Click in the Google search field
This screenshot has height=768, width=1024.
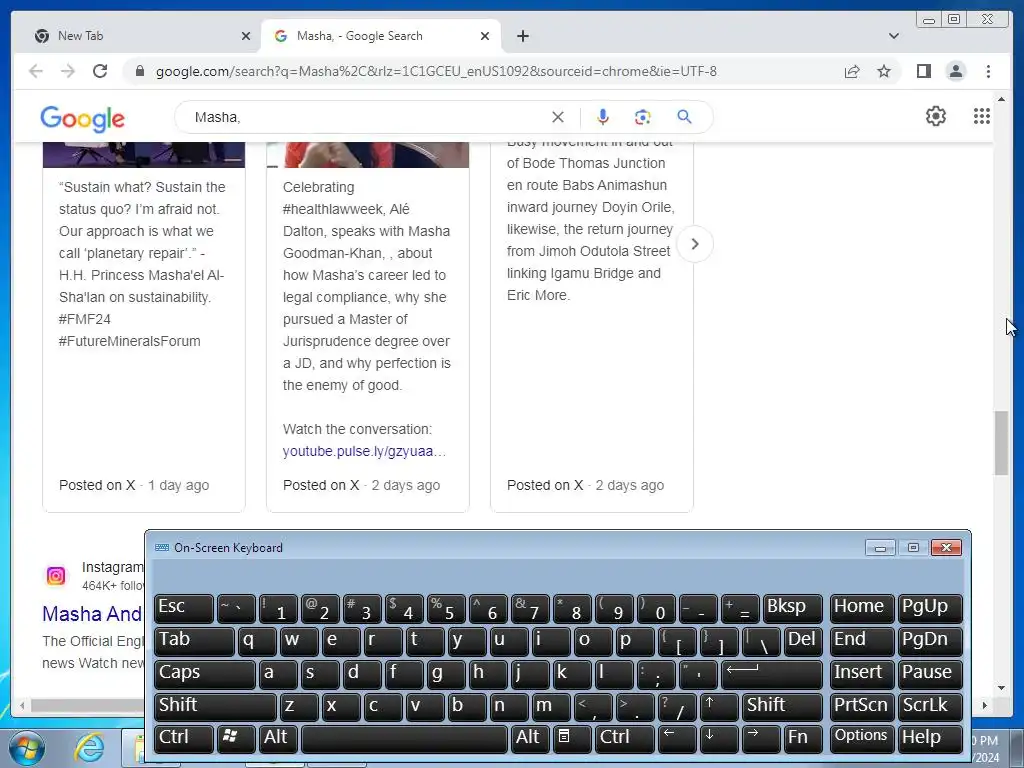click(x=368, y=117)
